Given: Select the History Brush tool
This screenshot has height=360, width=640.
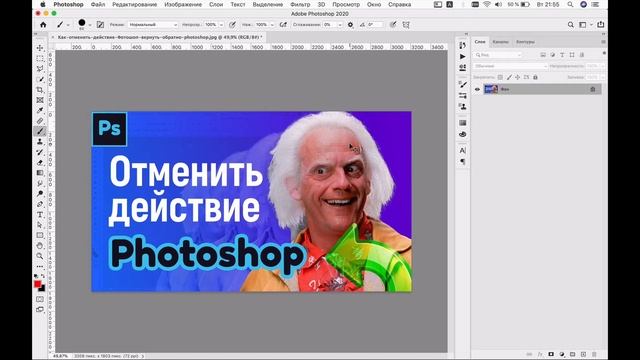Looking at the screenshot, I should [40, 152].
